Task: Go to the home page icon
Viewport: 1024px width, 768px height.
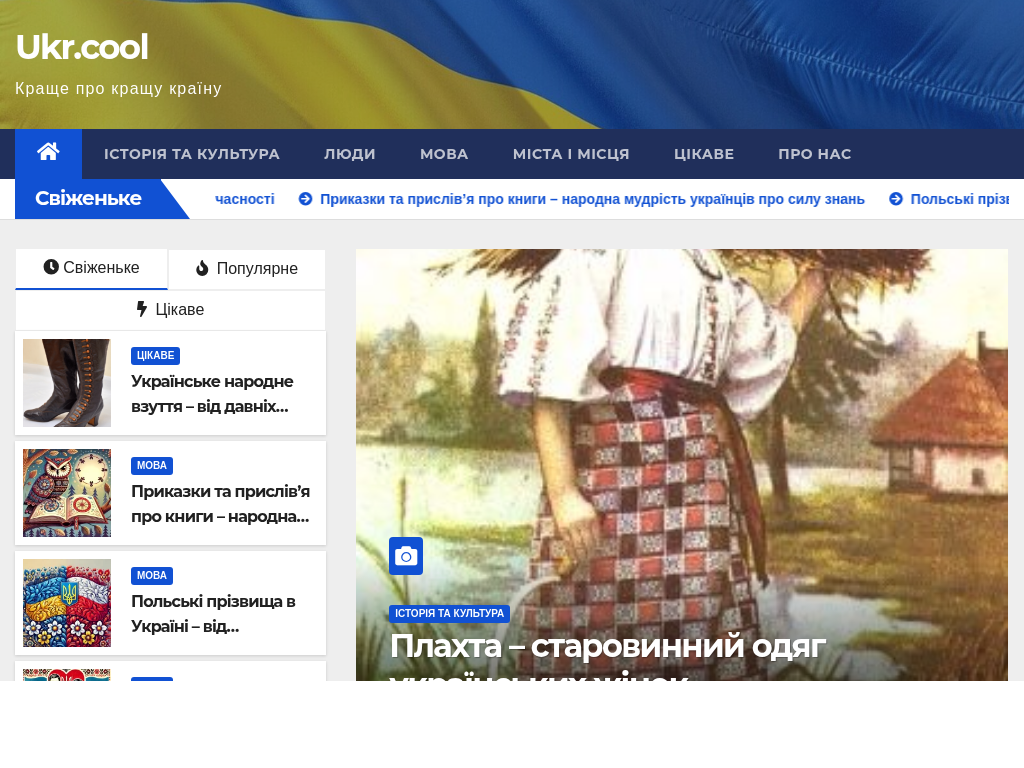Action: coord(48,152)
